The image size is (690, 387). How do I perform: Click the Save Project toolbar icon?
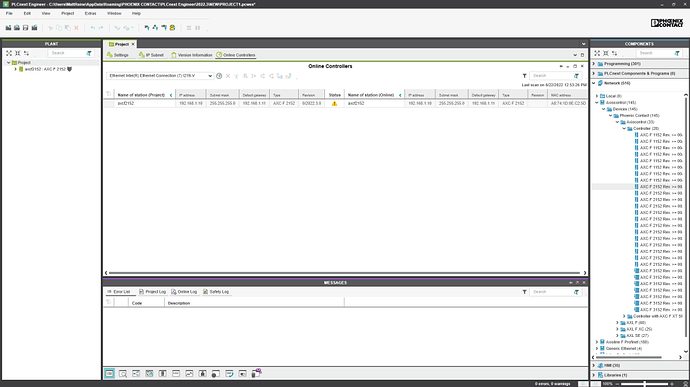click(x=26, y=28)
